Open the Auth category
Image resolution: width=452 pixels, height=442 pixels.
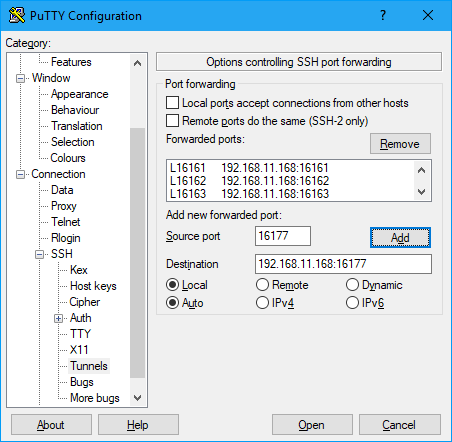tap(80, 318)
